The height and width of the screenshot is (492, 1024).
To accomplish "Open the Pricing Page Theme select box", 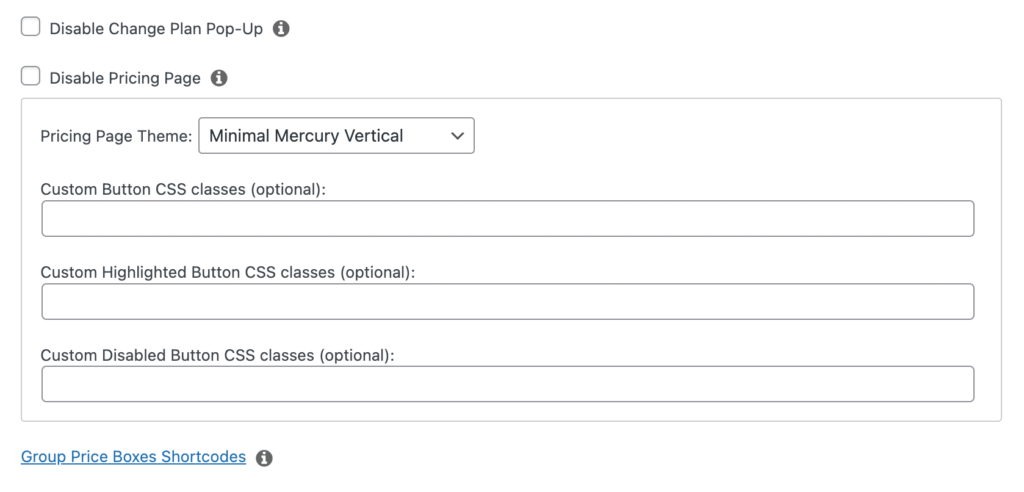I will click(336, 136).
